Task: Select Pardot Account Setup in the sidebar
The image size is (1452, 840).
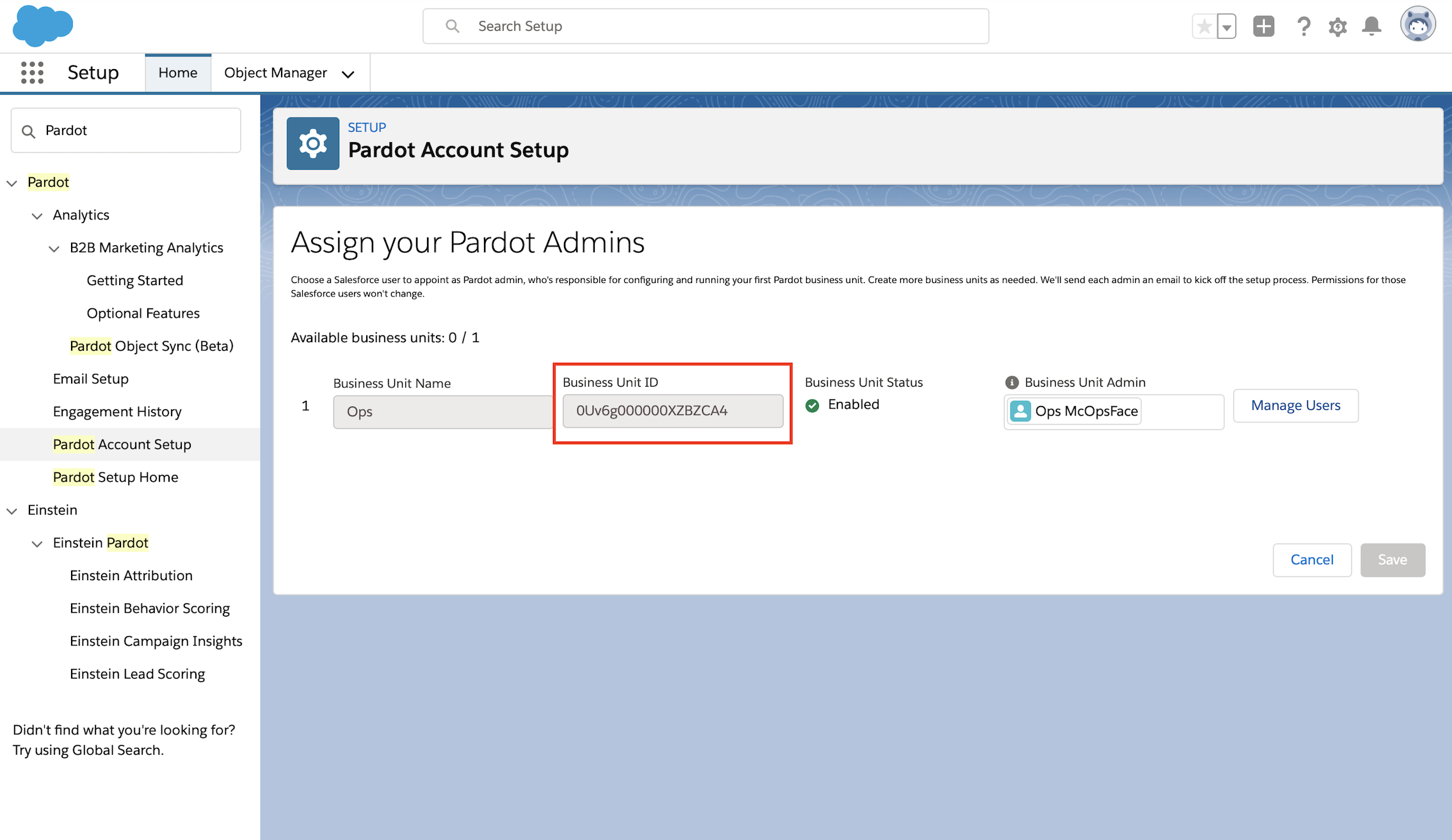Action: coord(122,444)
